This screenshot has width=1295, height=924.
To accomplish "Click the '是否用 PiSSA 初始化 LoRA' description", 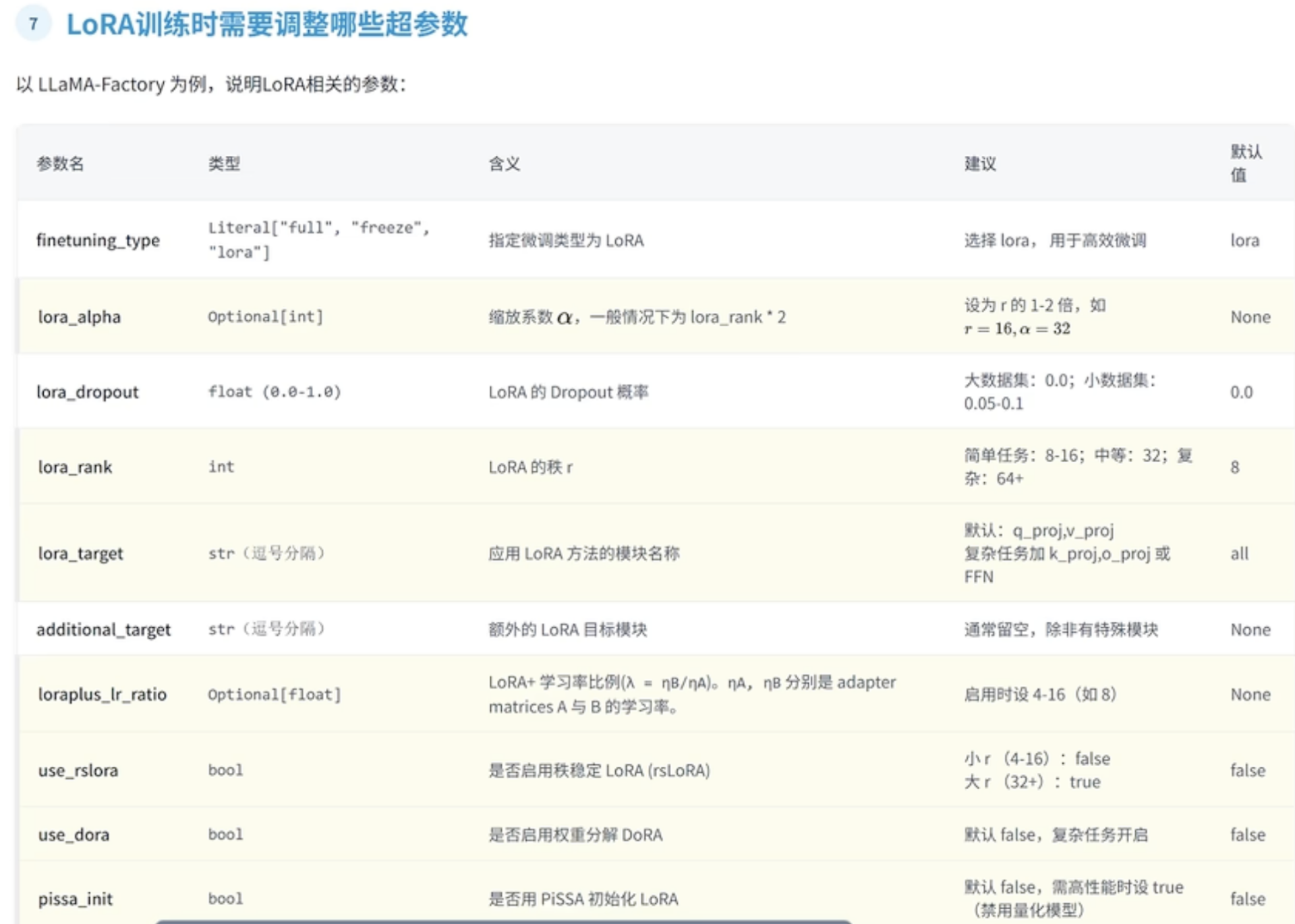I will pos(583,898).
